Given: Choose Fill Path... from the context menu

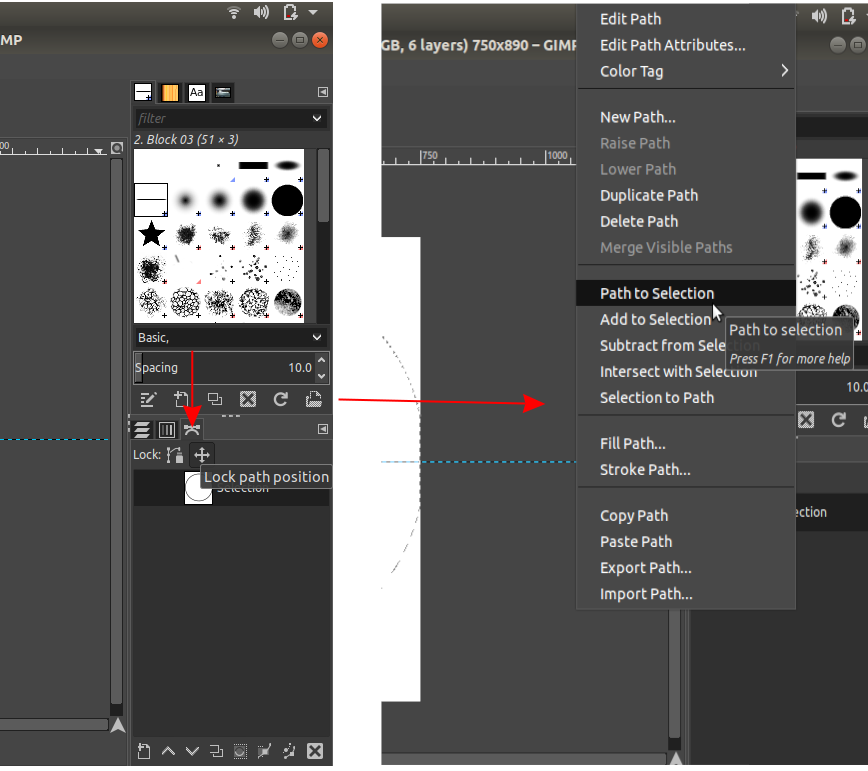Looking at the screenshot, I should tap(633, 443).
